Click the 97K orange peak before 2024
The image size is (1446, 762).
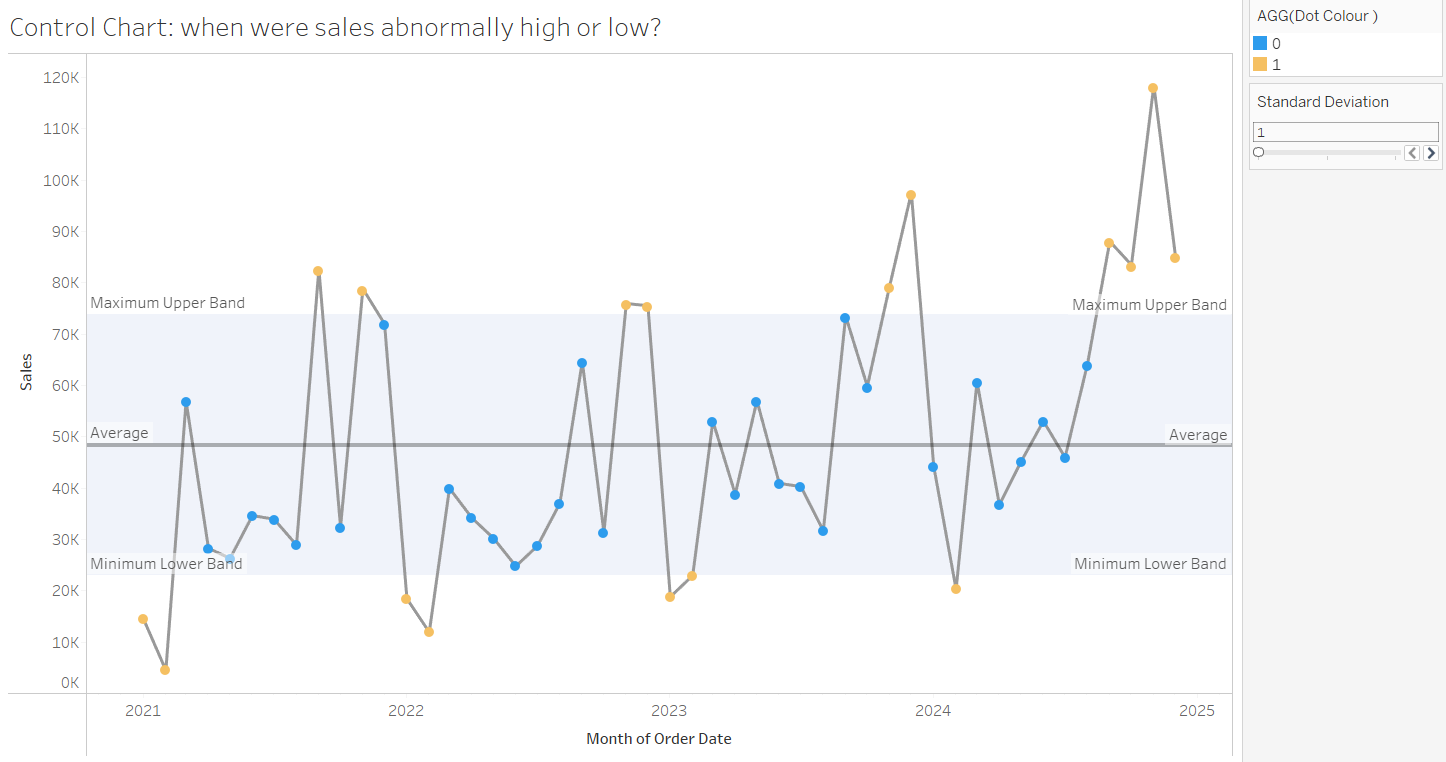coord(909,196)
